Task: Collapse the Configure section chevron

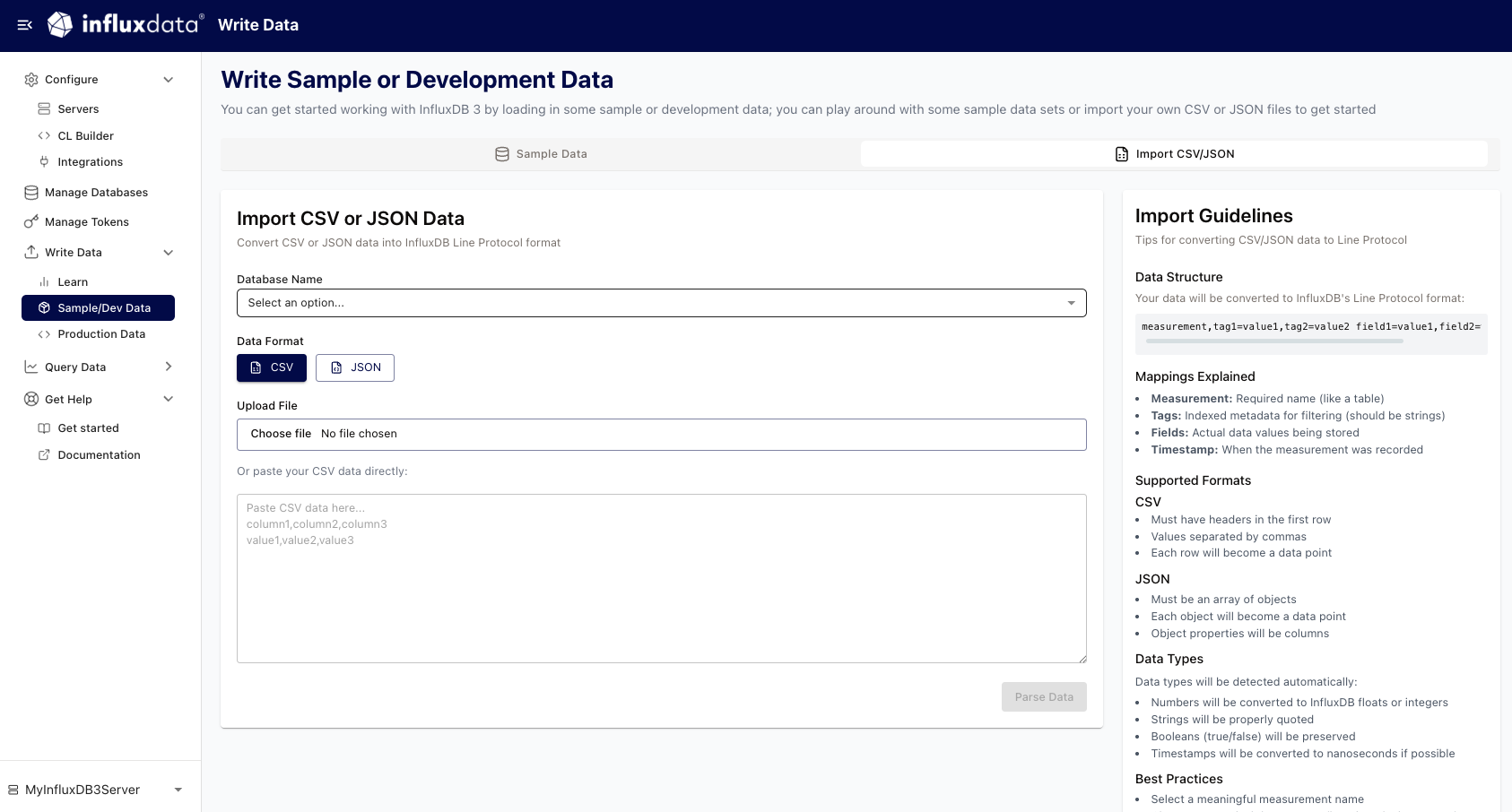Action: [169, 80]
